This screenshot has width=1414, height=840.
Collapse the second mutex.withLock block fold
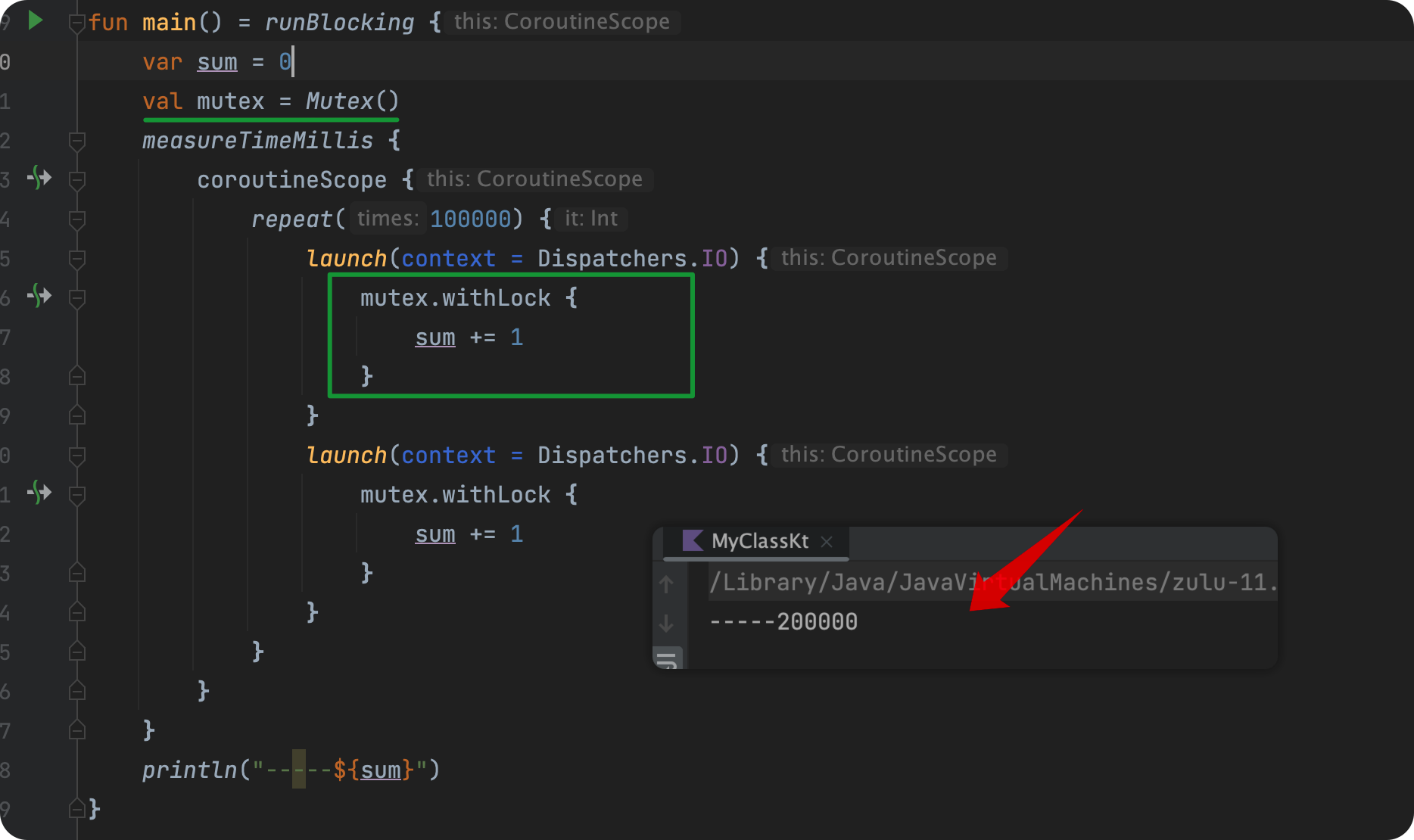point(76,495)
